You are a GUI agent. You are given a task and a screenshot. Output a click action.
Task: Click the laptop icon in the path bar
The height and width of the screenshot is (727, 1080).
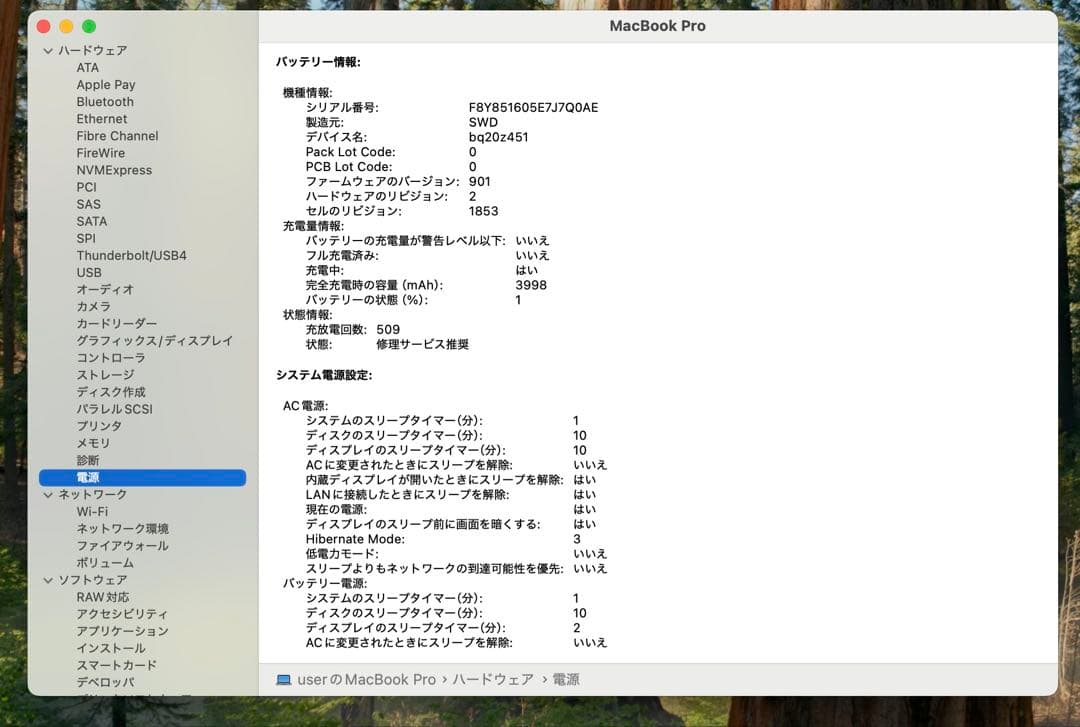283,680
